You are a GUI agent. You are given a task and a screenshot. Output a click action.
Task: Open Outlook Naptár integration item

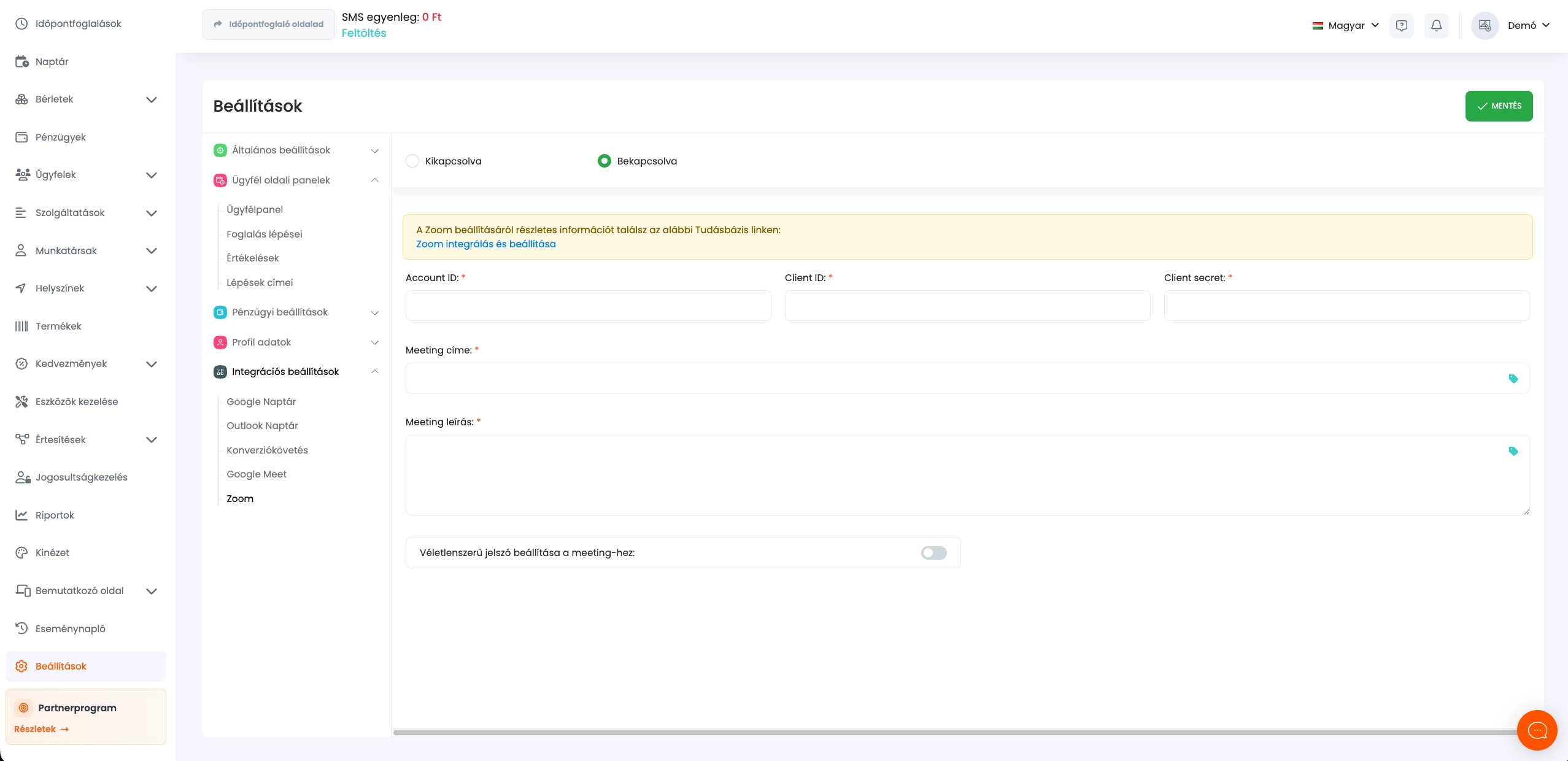click(262, 426)
